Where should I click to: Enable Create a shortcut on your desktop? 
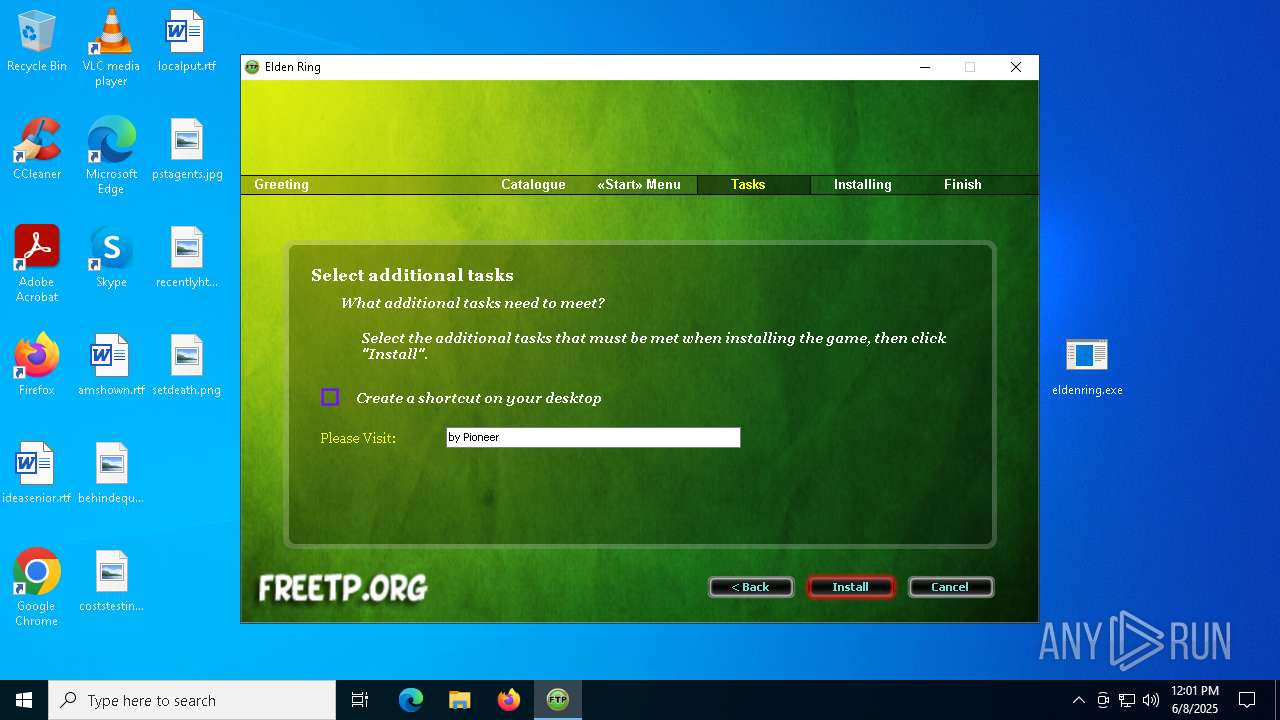click(x=330, y=397)
